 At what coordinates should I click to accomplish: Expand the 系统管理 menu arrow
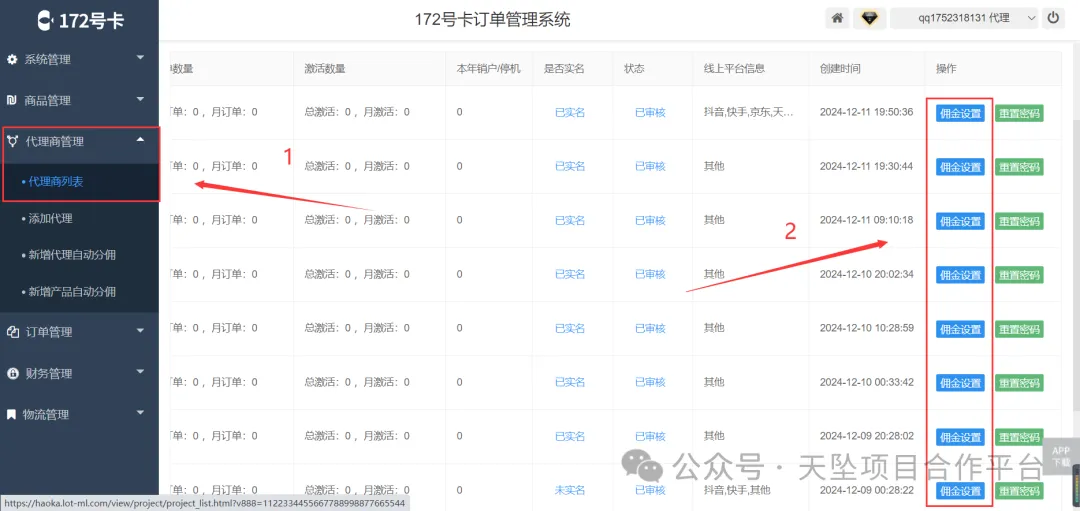tap(141, 57)
